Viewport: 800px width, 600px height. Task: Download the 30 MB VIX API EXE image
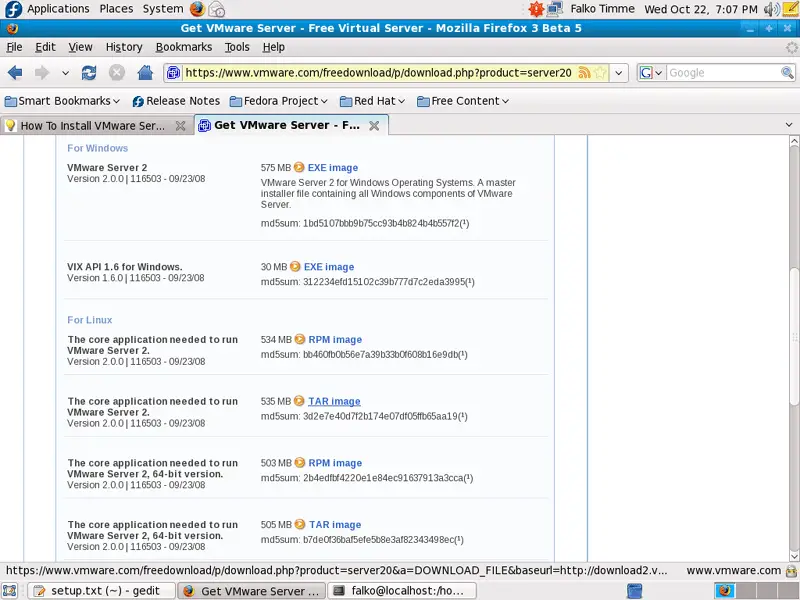(329, 267)
